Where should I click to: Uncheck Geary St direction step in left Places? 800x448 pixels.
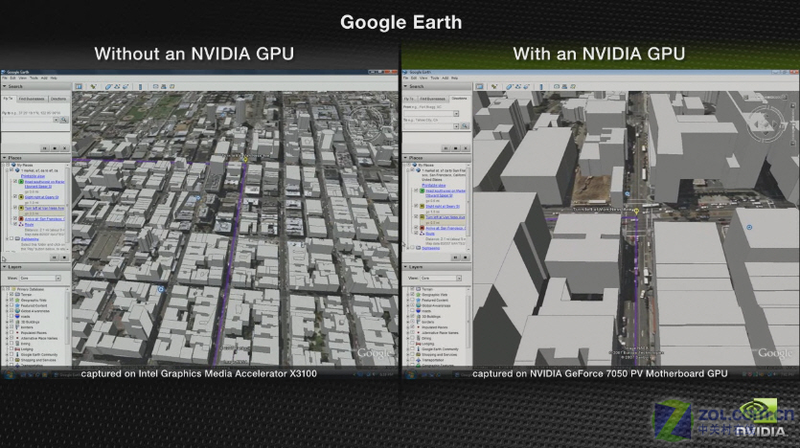tap(15, 197)
